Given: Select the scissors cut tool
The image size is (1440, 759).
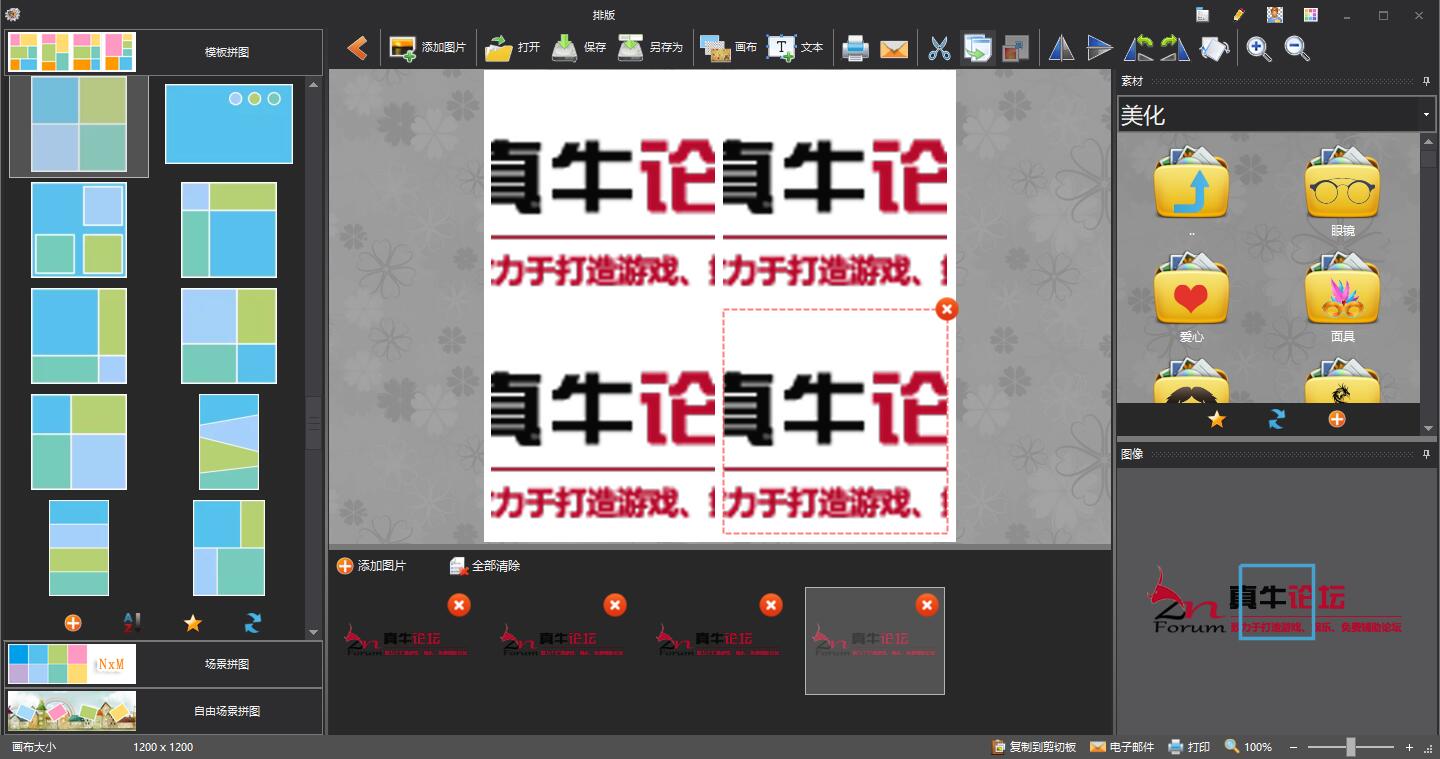Looking at the screenshot, I should (939, 48).
